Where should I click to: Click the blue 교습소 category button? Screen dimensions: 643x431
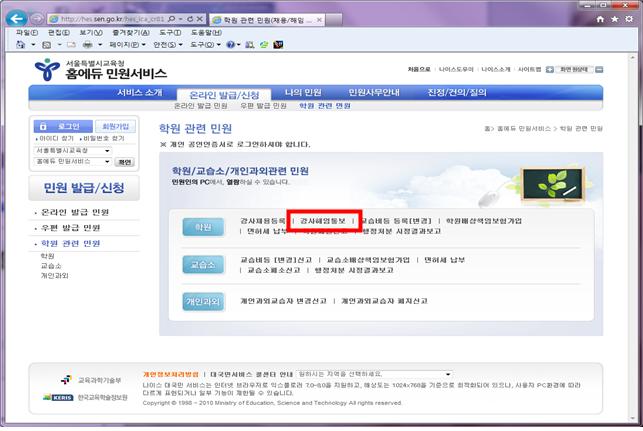[203, 265]
